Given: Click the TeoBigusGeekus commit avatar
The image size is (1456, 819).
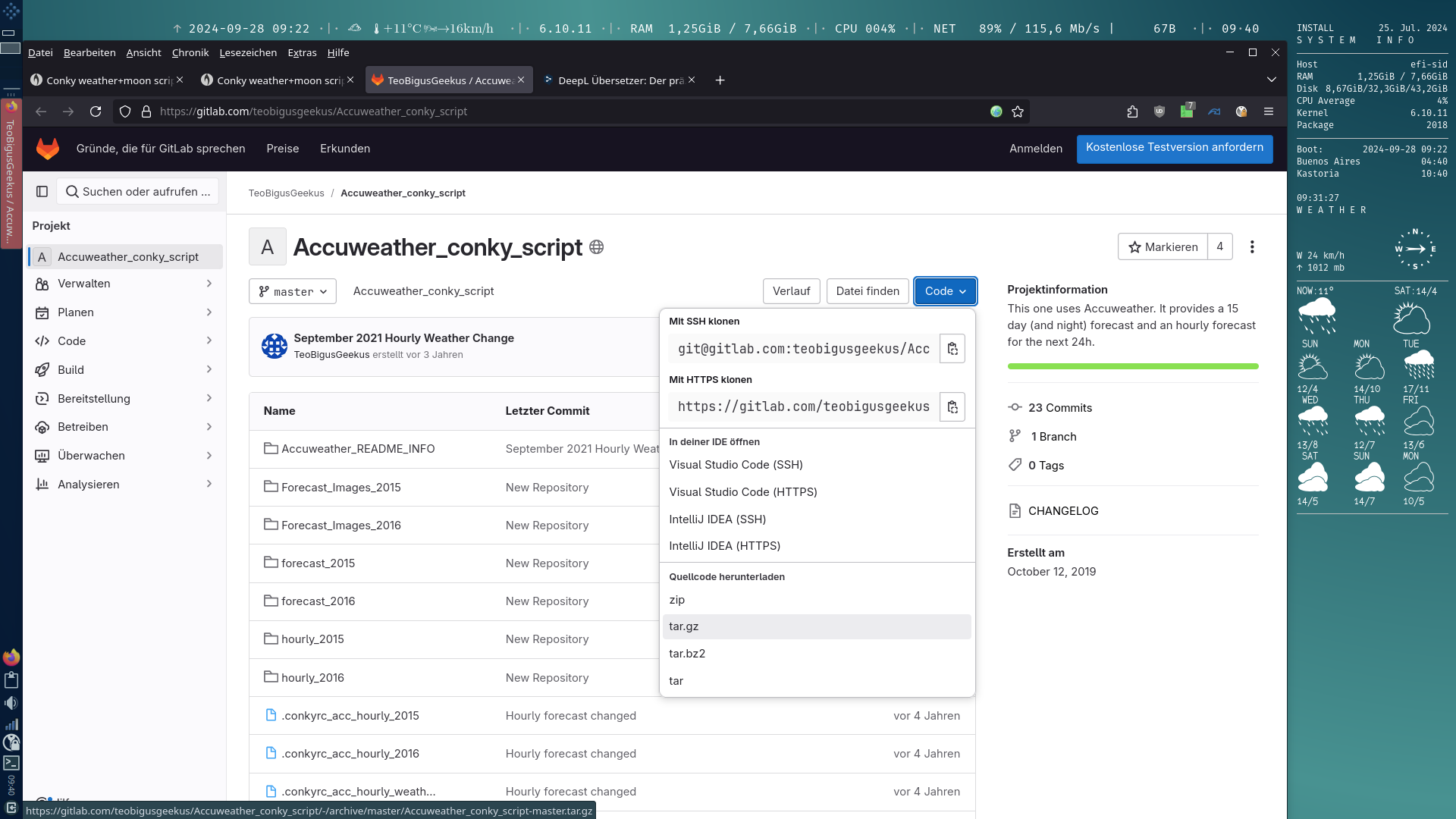Looking at the screenshot, I should (274, 346).
